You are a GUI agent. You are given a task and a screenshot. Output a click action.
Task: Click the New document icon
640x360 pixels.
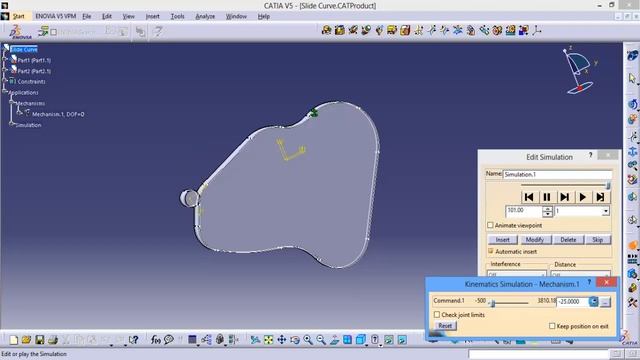tap(13, 340)
